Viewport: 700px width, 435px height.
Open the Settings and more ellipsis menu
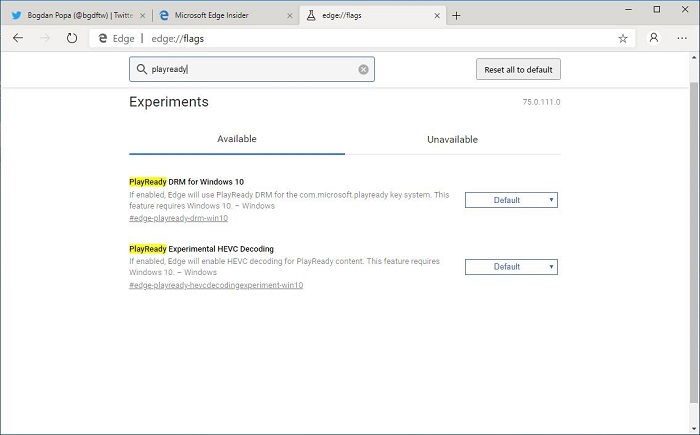(x=684, y=39)
